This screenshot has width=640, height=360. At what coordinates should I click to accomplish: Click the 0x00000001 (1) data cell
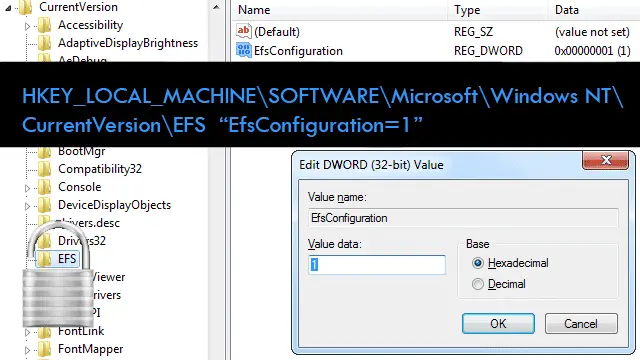click(592, 51)
